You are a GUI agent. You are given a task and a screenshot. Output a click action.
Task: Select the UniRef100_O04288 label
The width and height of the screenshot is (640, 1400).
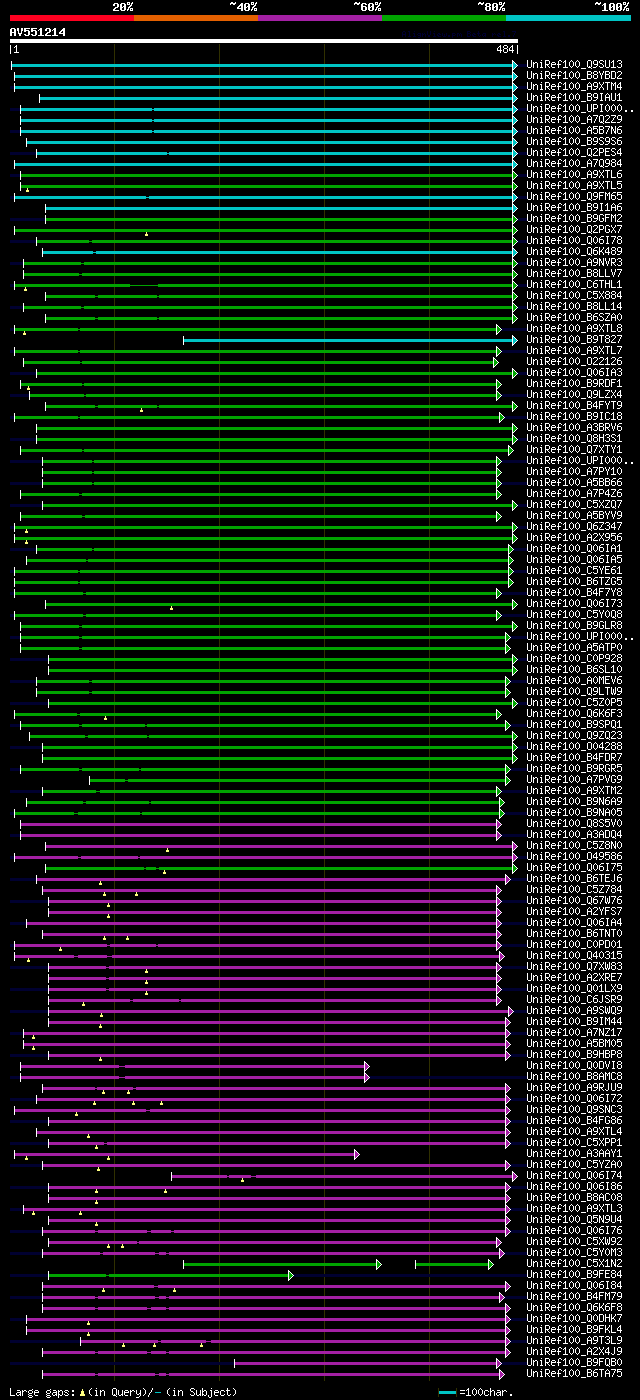click(574, 746)
